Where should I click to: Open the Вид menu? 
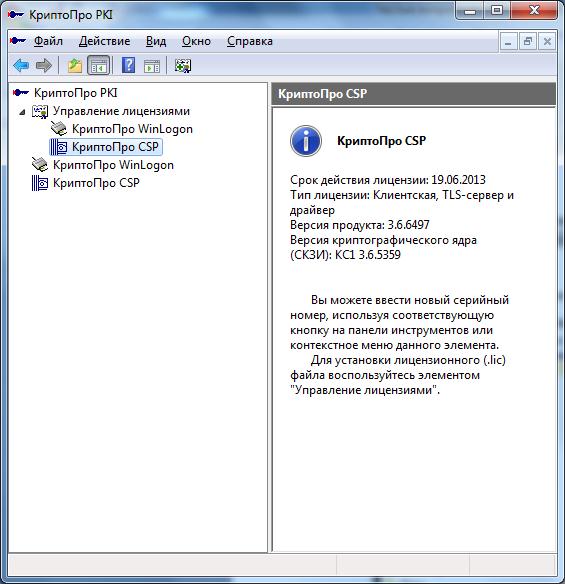click(156, 41)
